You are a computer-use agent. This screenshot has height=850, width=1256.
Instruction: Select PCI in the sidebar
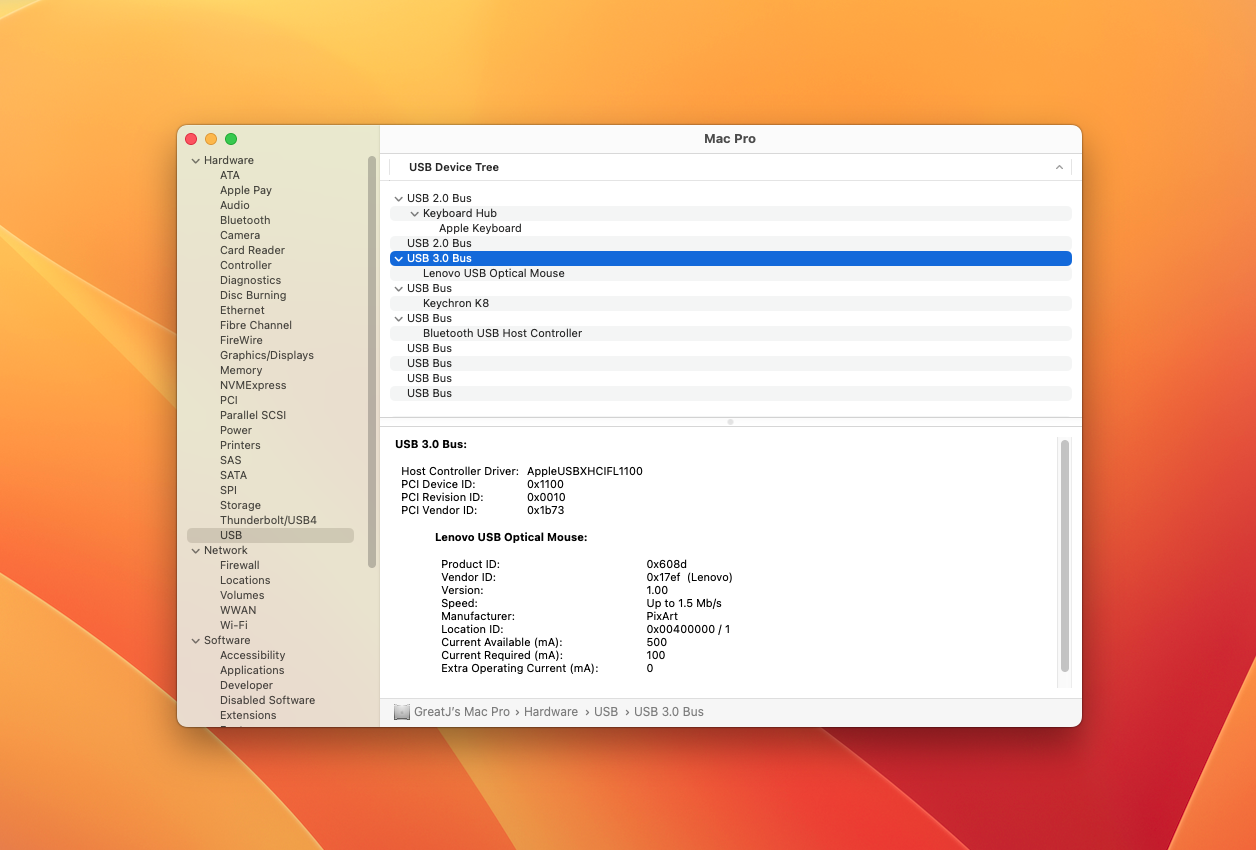click(x=229, y=400)
